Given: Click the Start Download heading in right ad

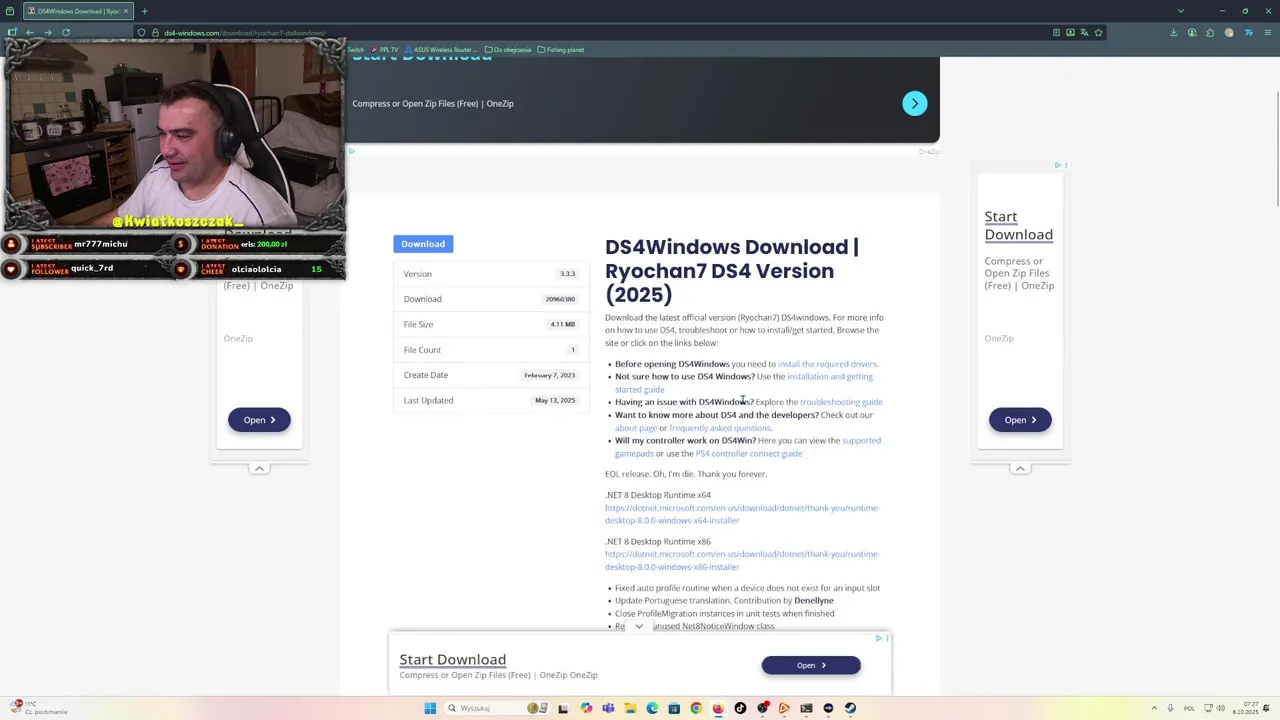Looking at the screenshot, I should 1018,225.
